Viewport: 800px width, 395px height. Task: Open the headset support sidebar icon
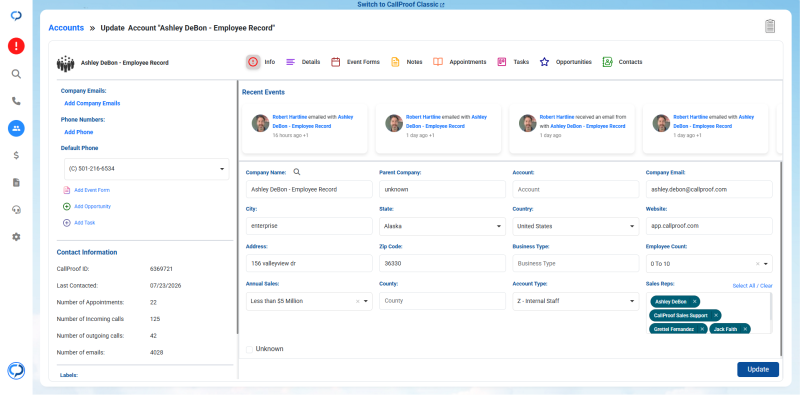pos(16,210)
